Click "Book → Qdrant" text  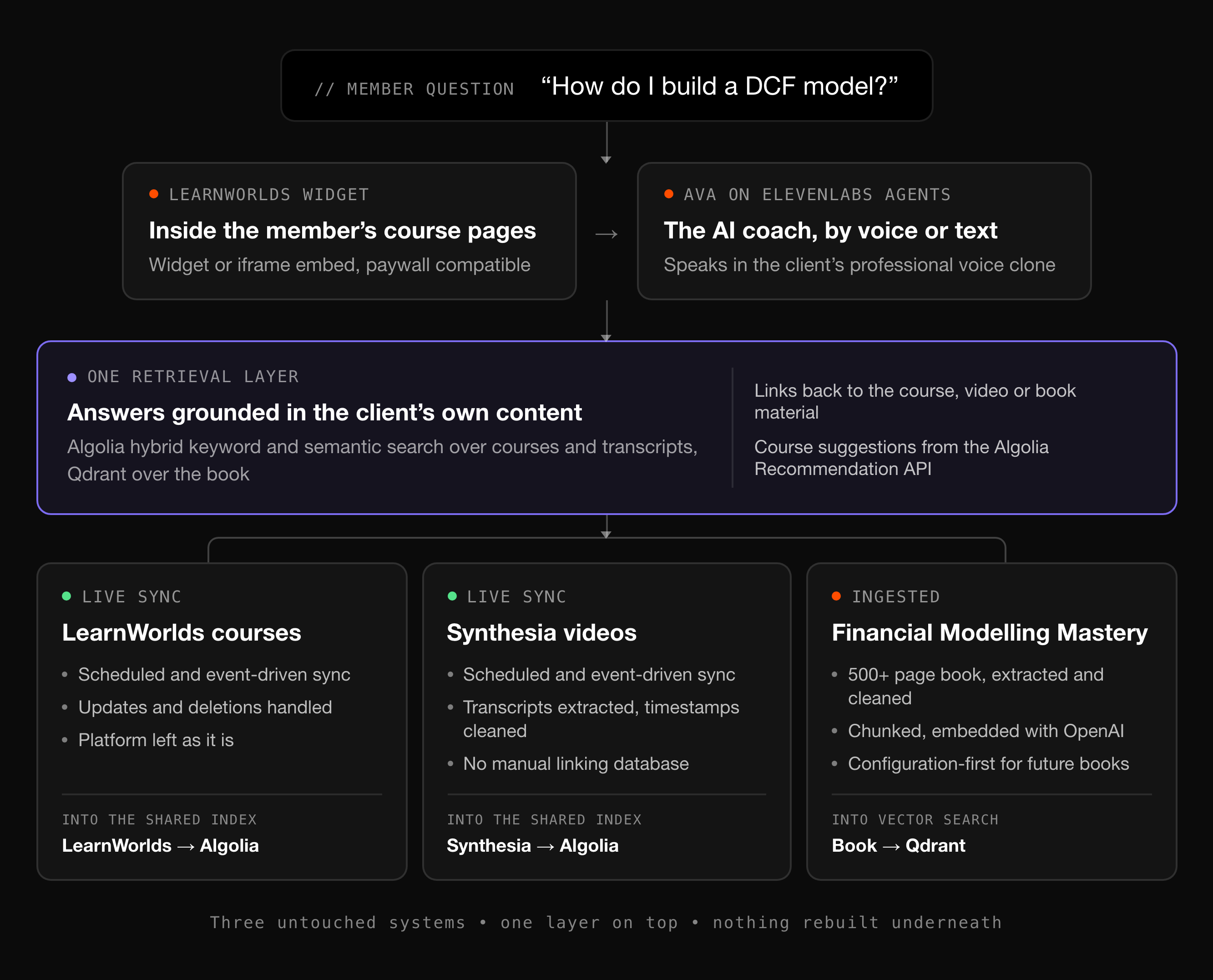pos(898,846)
